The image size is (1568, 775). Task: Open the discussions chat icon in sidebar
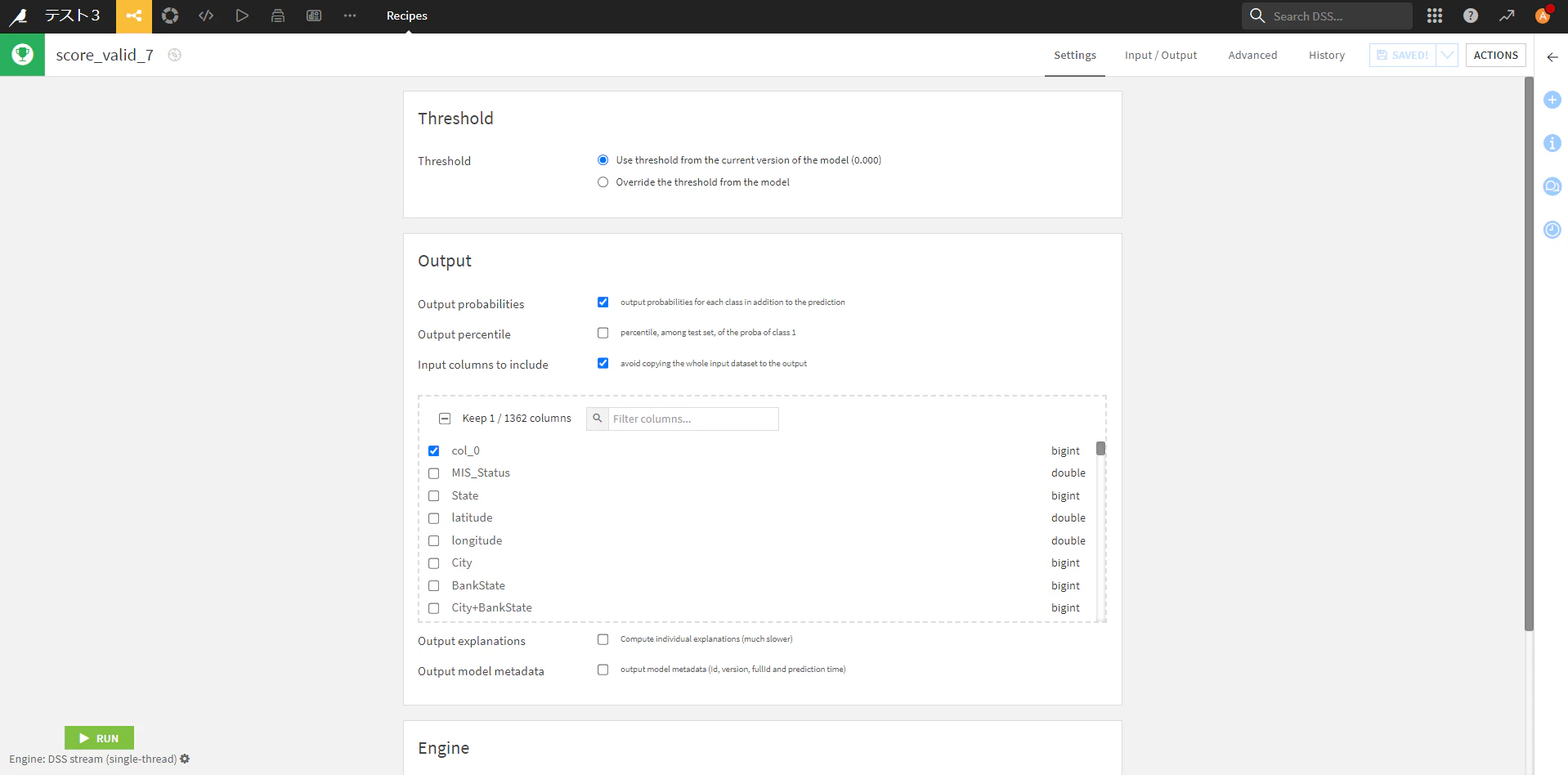[x=1552, y=186]
